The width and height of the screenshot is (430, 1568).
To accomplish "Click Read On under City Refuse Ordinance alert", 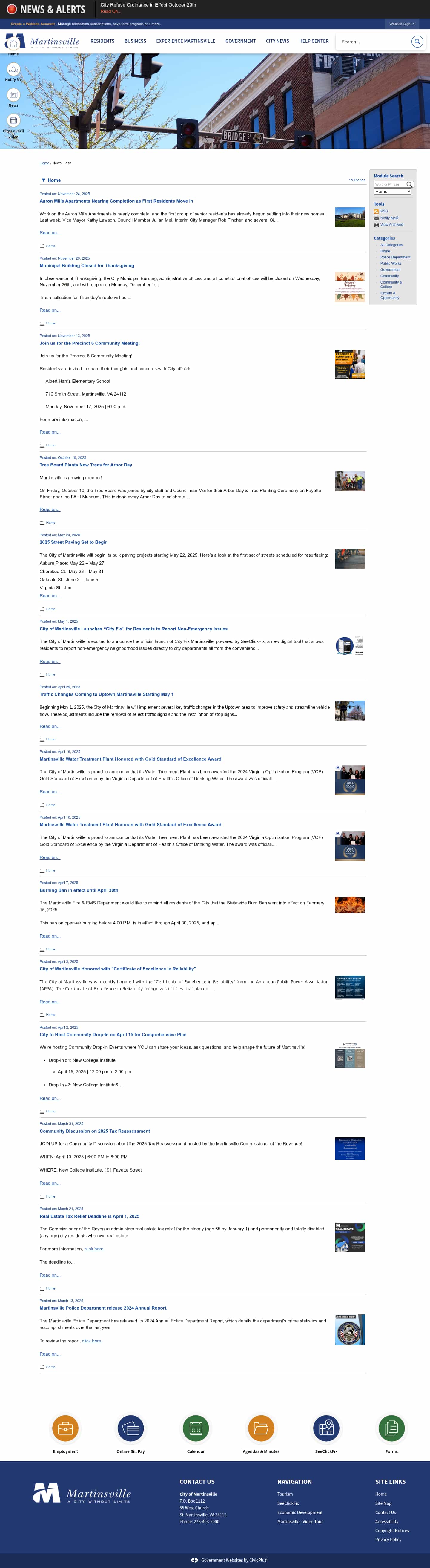I will pyautogui.click(x=111, y=12).
